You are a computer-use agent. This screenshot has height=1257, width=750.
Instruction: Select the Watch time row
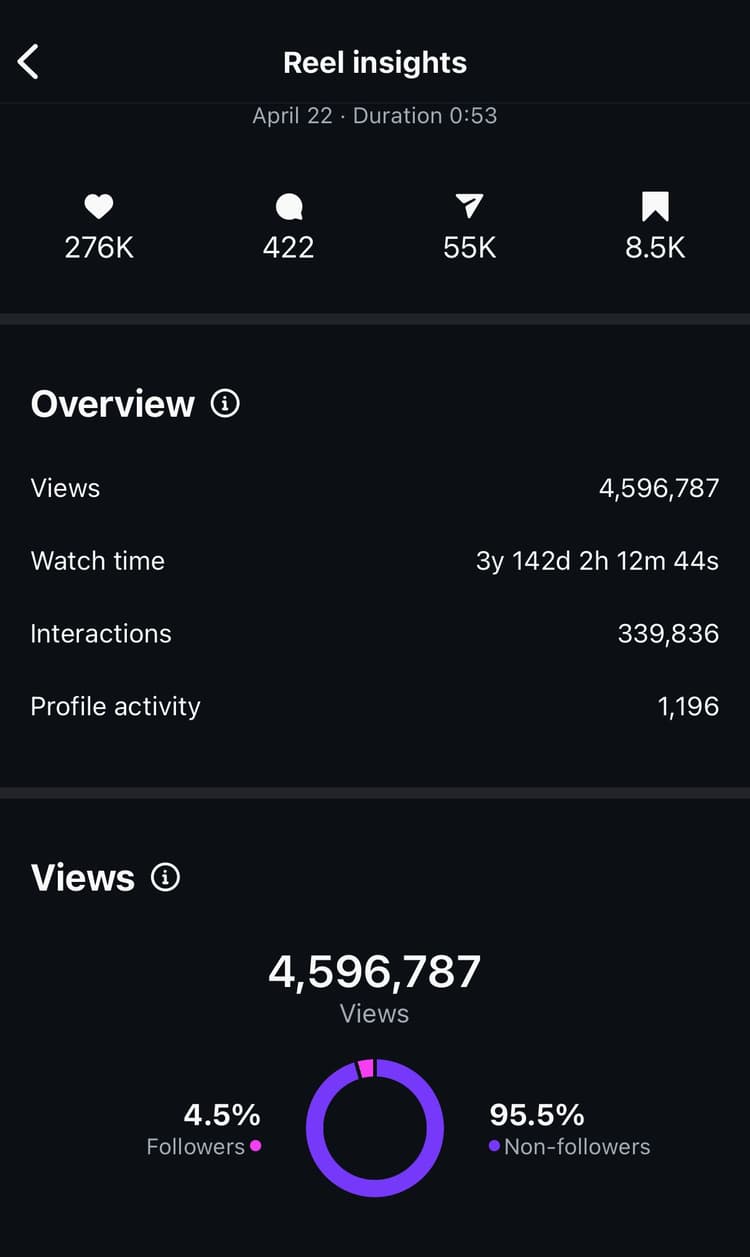pyautogui.click(x=374, y=561)
